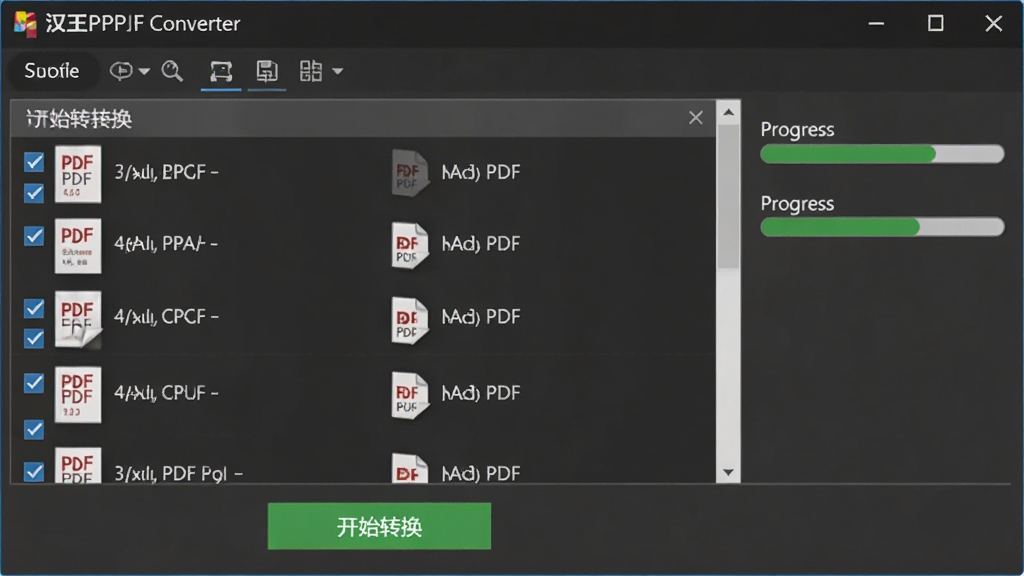
Task: Click the app logo icon in title bar
Action: point(25,24)
